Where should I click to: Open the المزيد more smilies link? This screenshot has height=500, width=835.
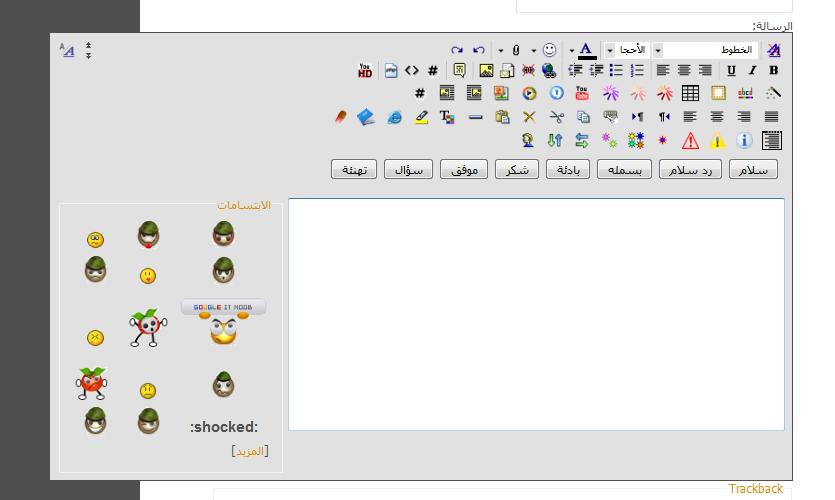coord(250,451)
